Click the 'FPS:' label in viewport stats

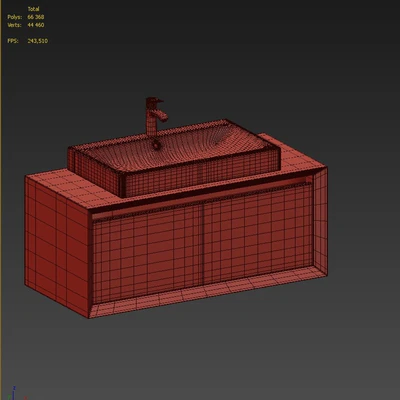coord(13,41)
